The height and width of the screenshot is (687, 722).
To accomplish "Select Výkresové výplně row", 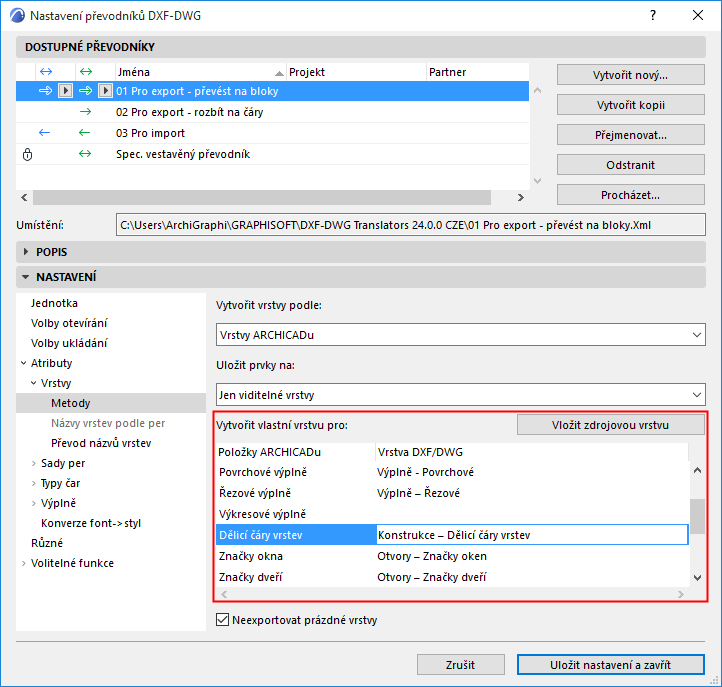I will tap(452, 514).
